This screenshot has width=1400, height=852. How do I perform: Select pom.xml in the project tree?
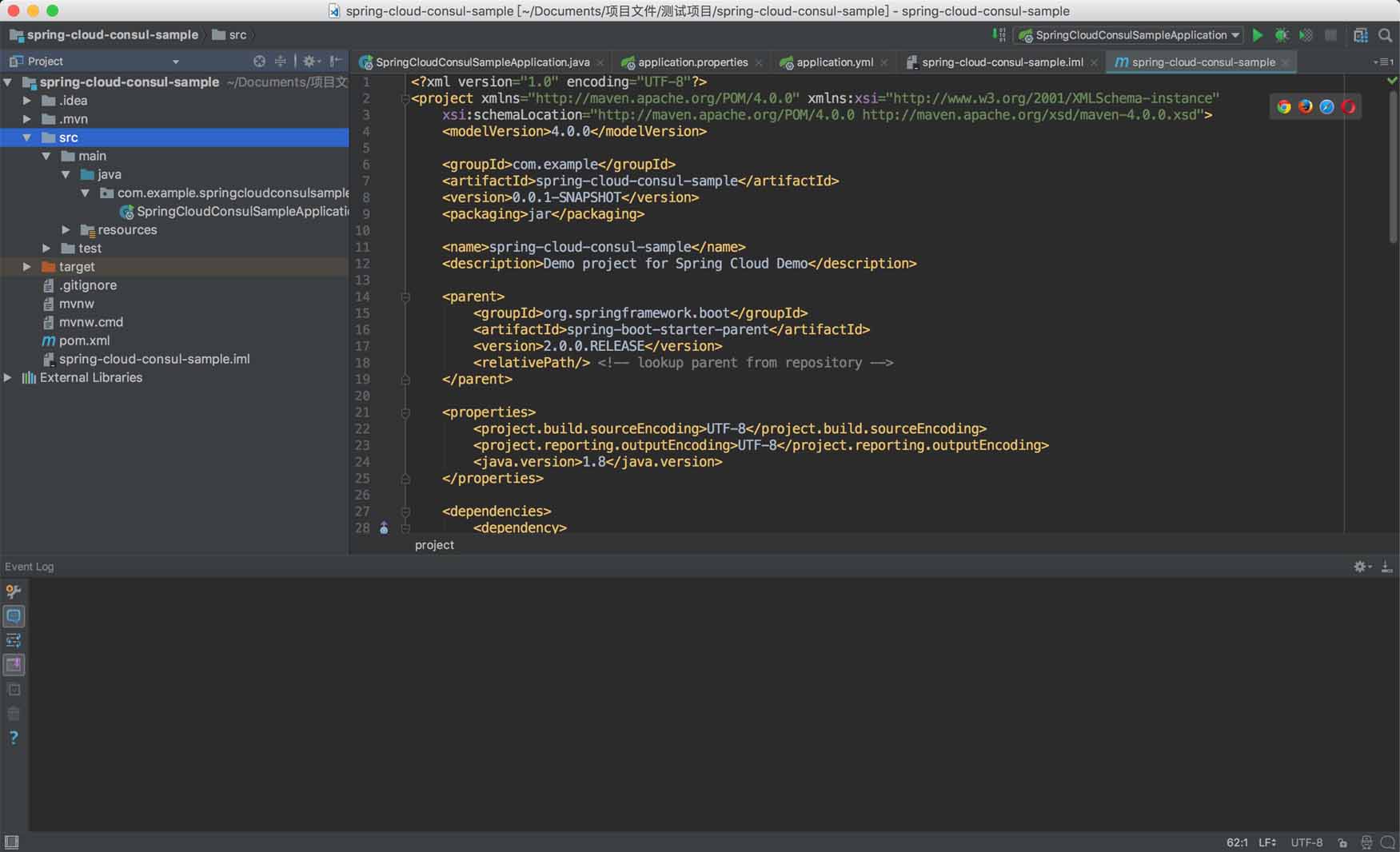84,340
